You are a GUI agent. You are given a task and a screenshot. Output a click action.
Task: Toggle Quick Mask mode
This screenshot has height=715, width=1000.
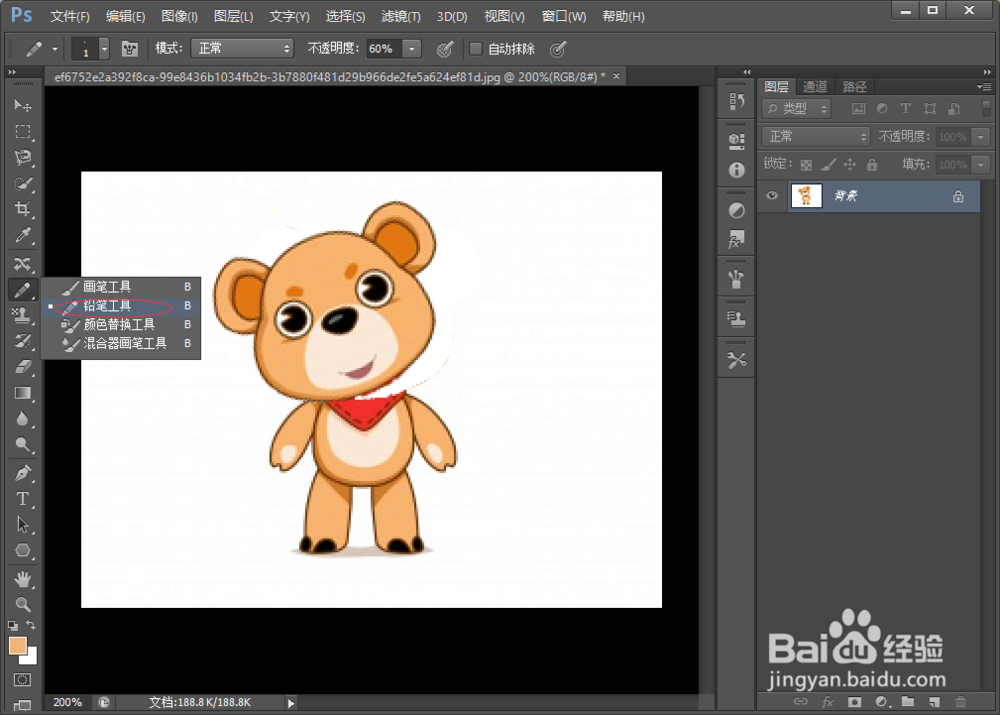pyautogui.click(x=22, y=680)
